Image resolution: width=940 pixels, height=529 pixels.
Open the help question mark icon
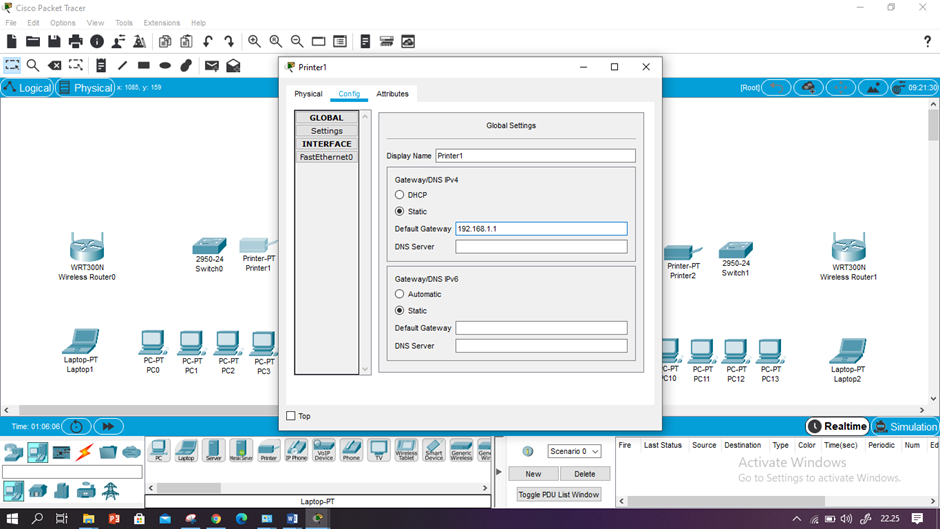tap(927, 41)
